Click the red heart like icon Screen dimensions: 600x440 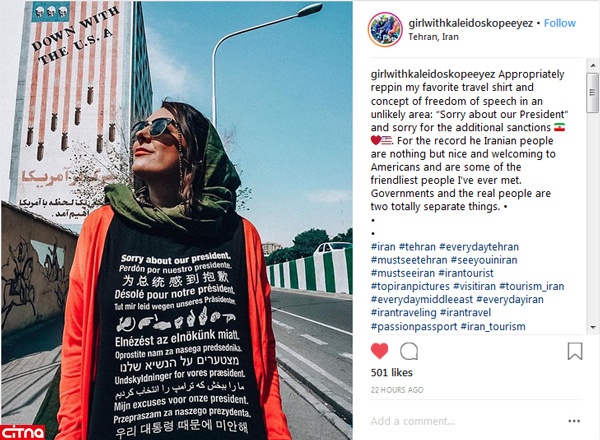pos(379,351)
